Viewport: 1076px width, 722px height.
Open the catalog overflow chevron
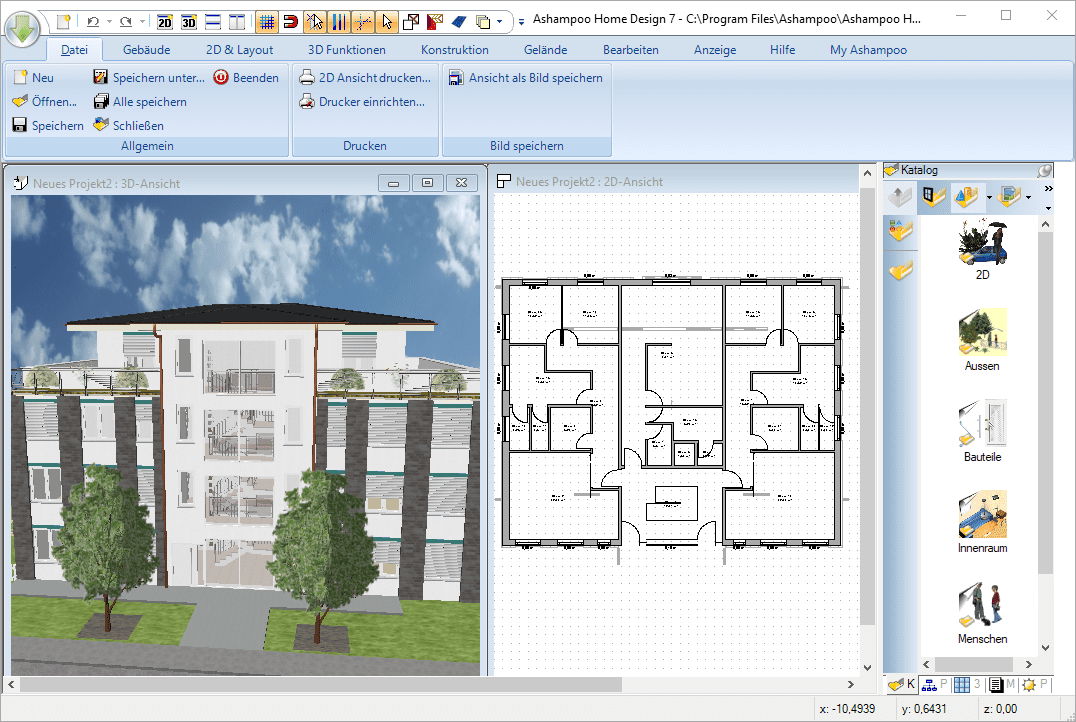[x=1048, y=187]
